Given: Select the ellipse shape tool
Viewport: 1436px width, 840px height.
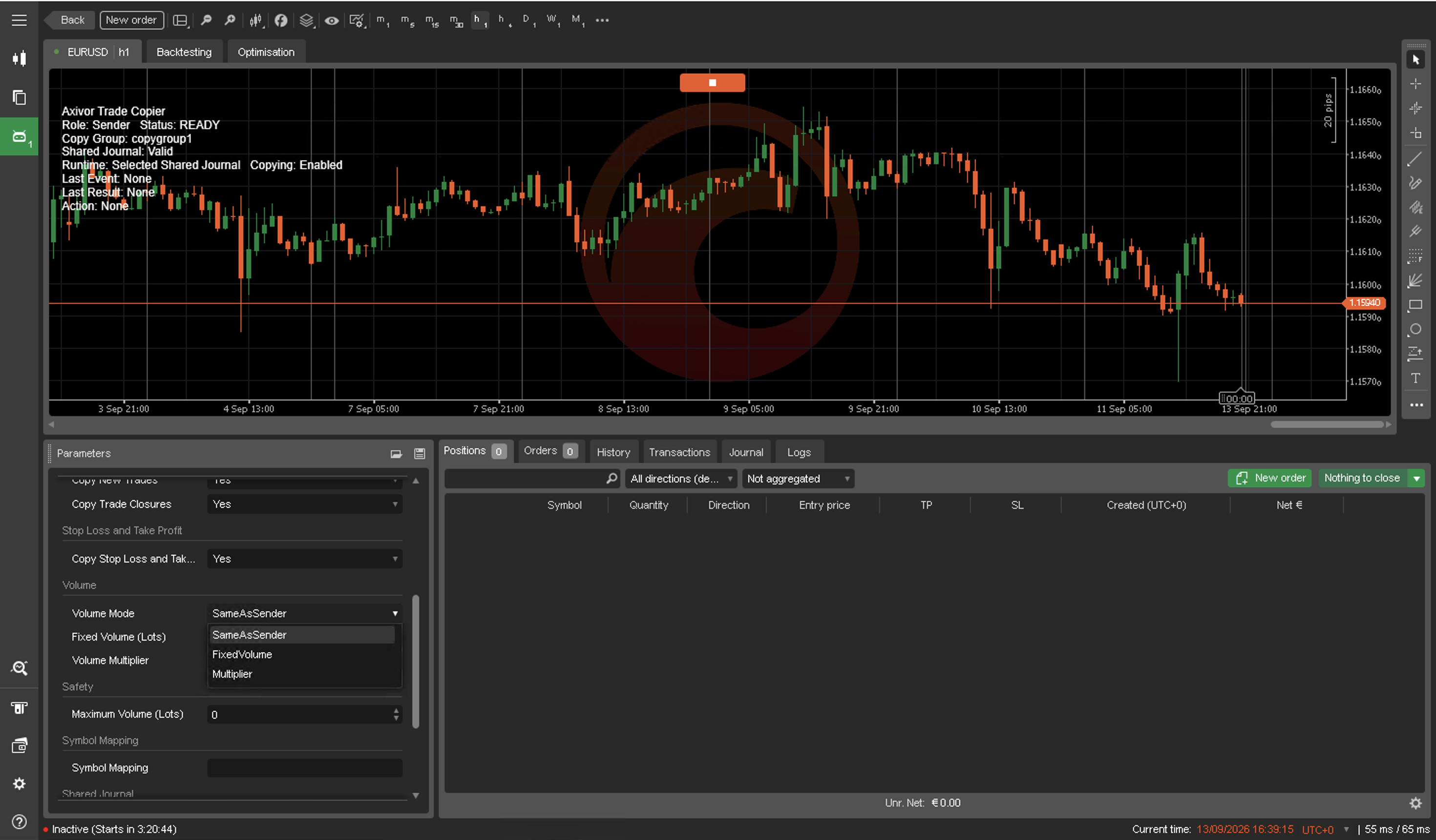Looking at the screenshot, I should pos(1415,329).
